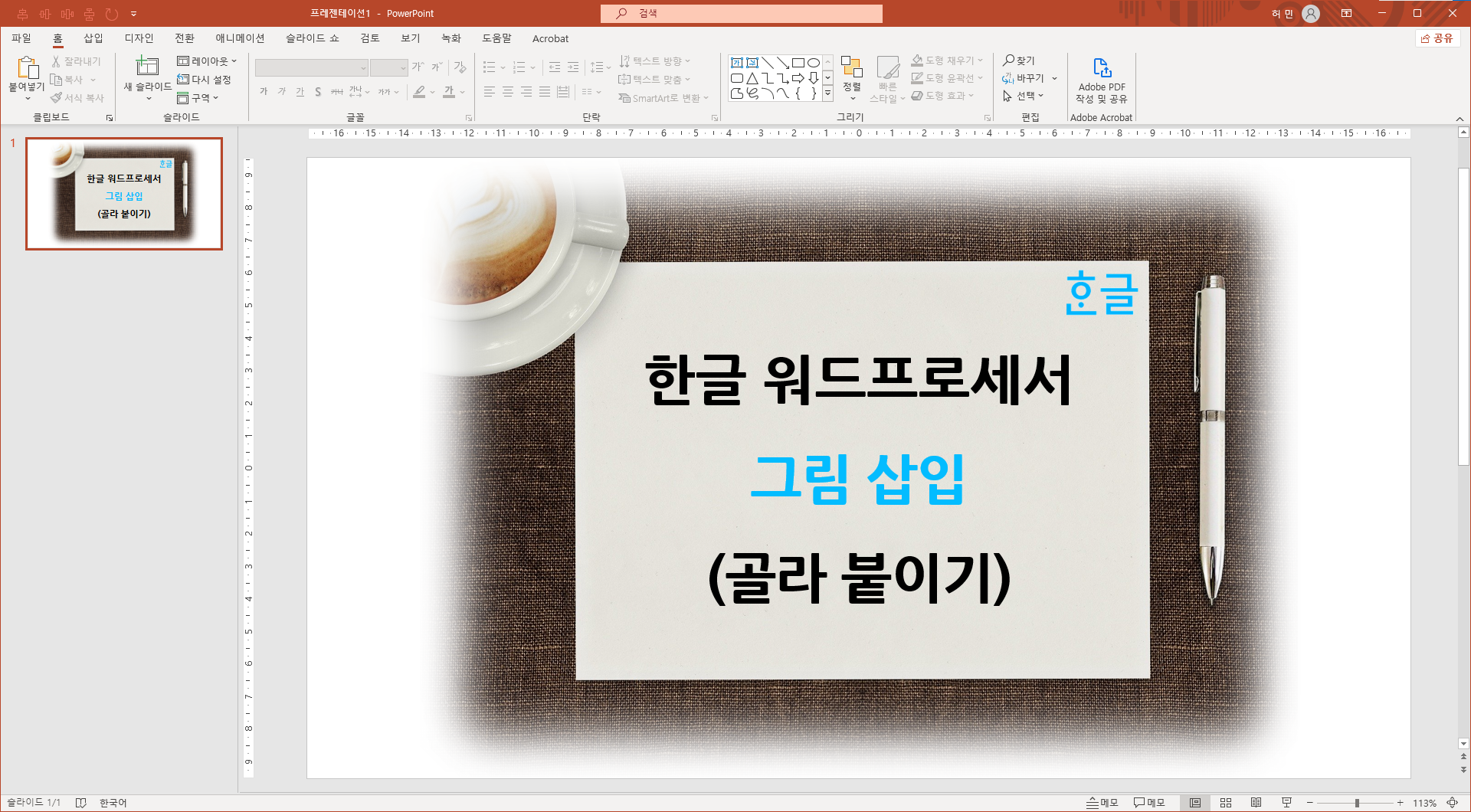Screen dimensions: 1471x812
Task: Toggle Normal view button in status bar
Action: pos(1195,803)
